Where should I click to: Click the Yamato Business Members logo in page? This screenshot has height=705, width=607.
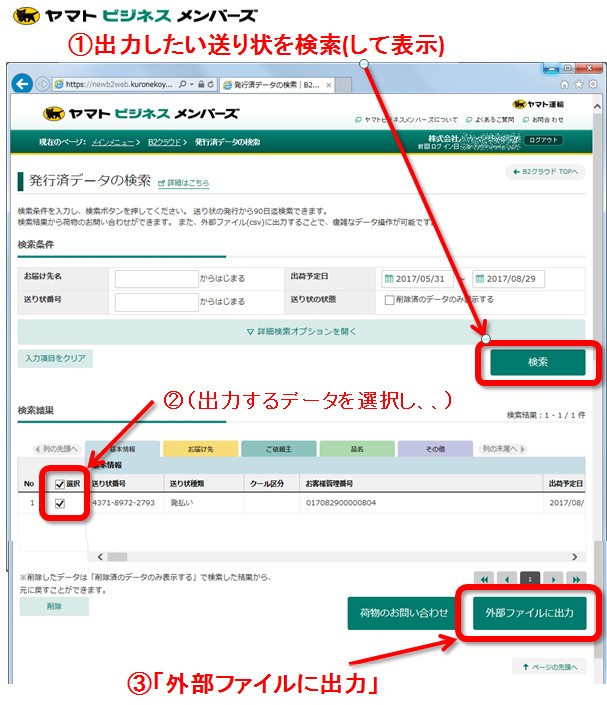141,114
